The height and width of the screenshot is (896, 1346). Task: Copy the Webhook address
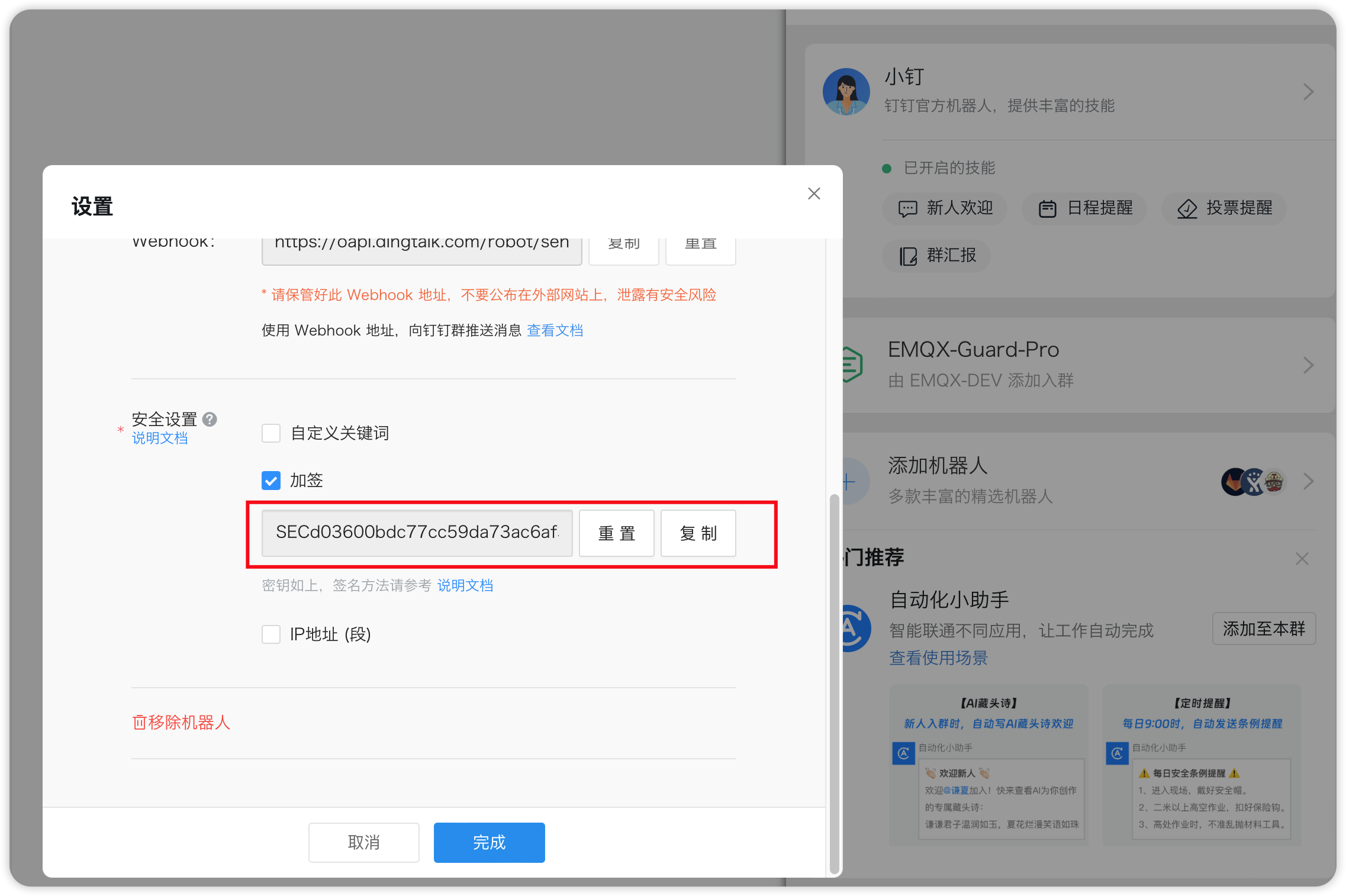[623, 250]
